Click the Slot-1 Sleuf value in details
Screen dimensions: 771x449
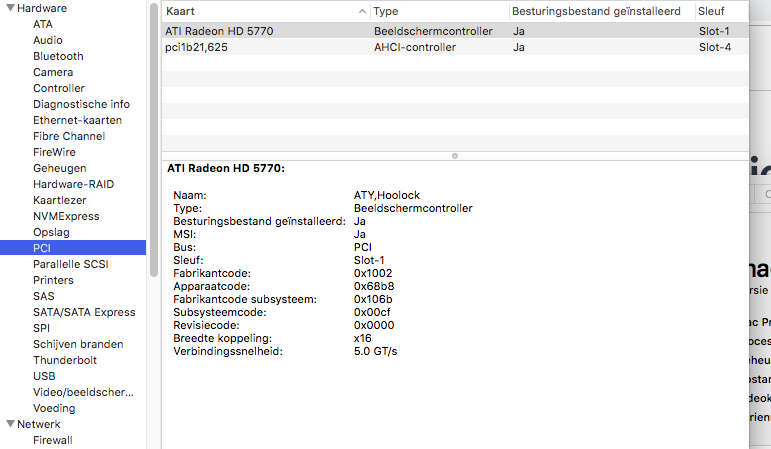(369, 260)
